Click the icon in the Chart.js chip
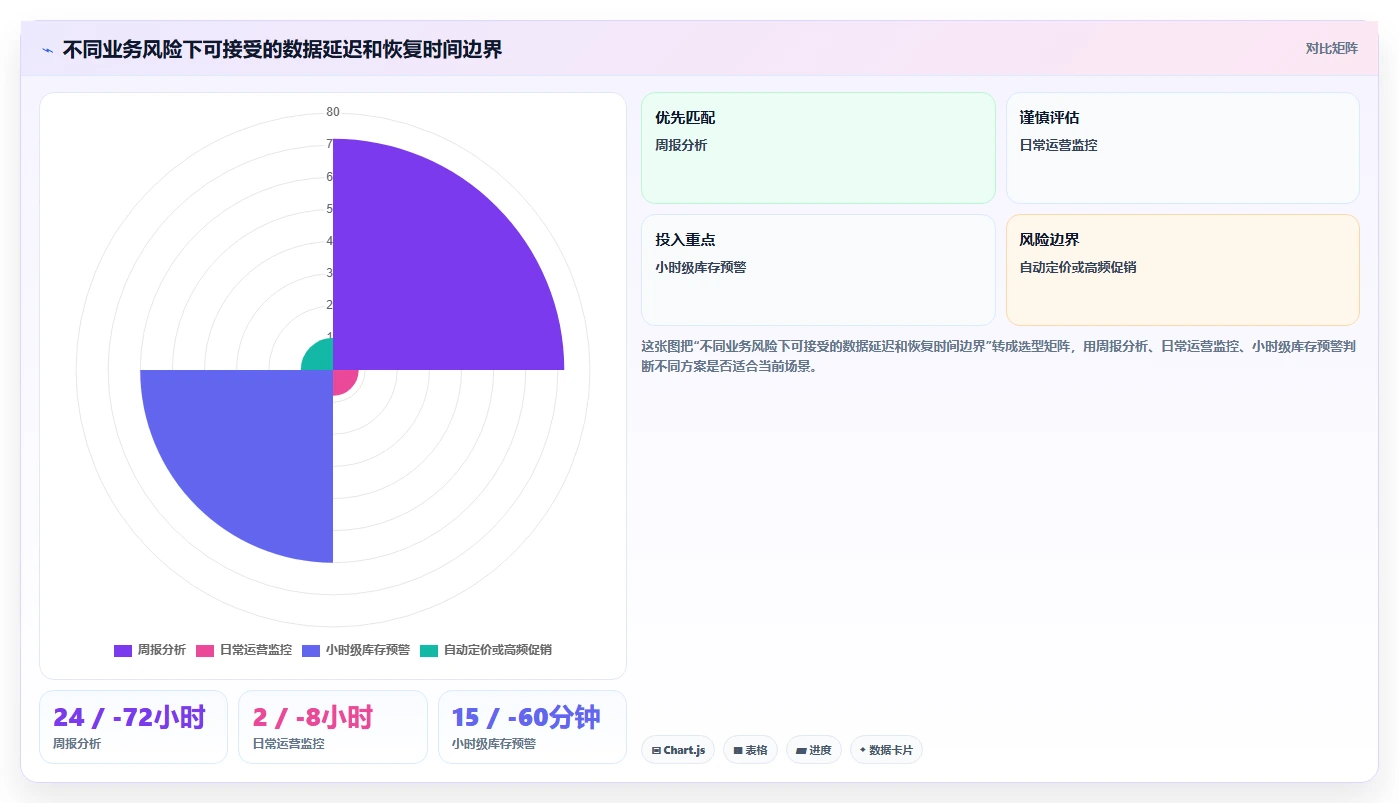Screen dimensions: 1399x803 pos(656,750)
